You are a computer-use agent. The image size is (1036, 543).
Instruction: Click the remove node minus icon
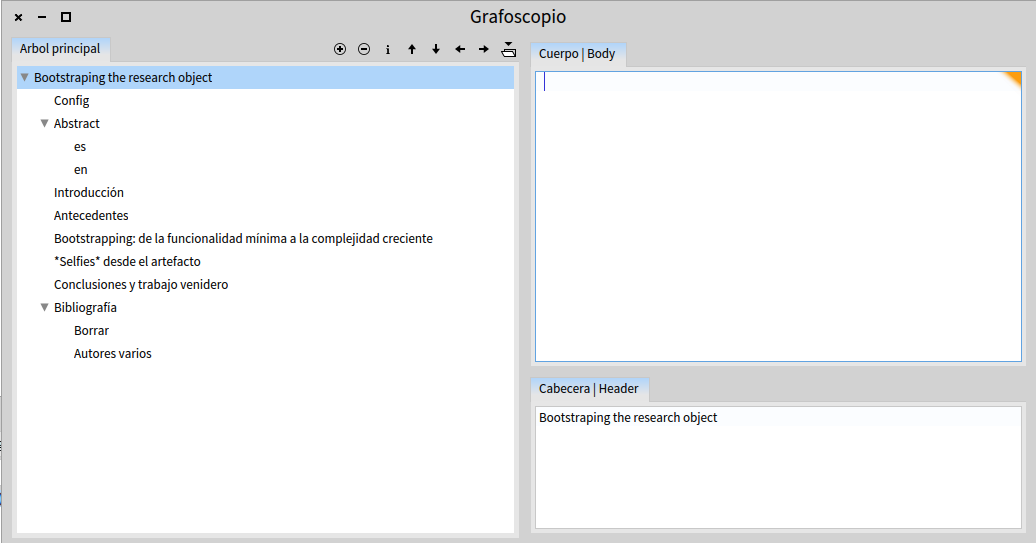(x=364, y=49)
